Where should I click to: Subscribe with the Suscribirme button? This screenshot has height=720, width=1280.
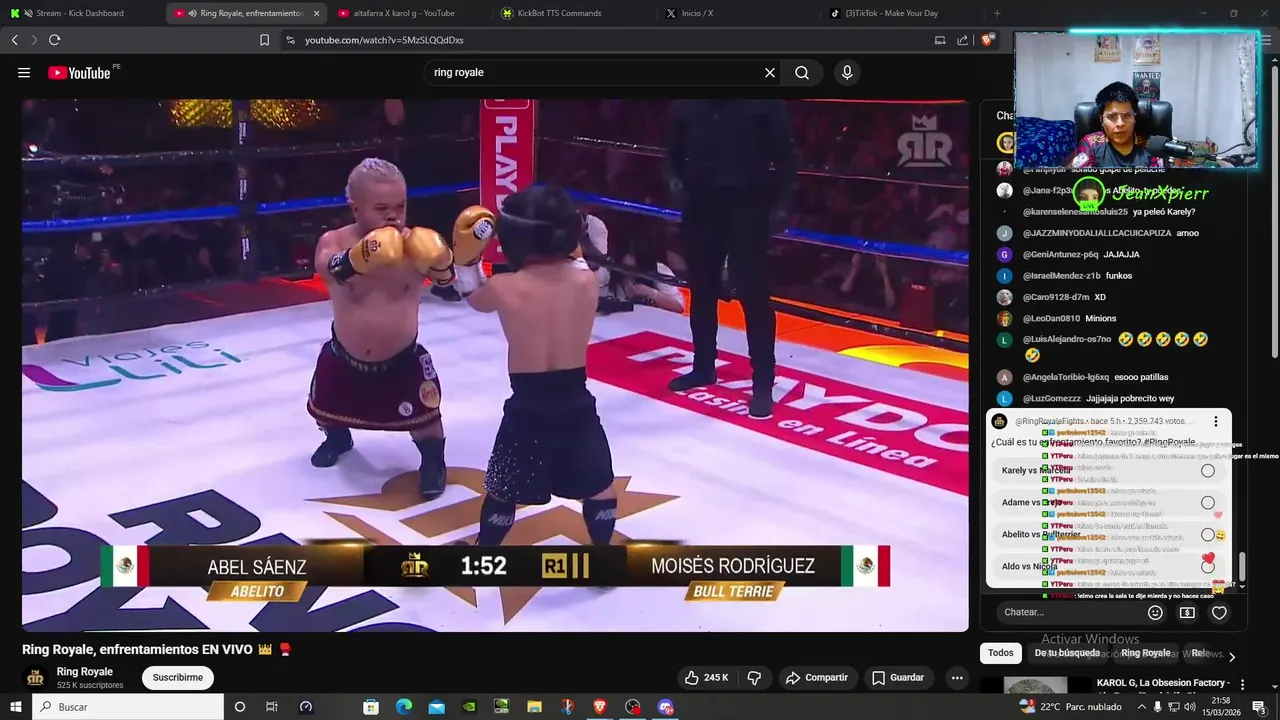(x=178, y=678)
